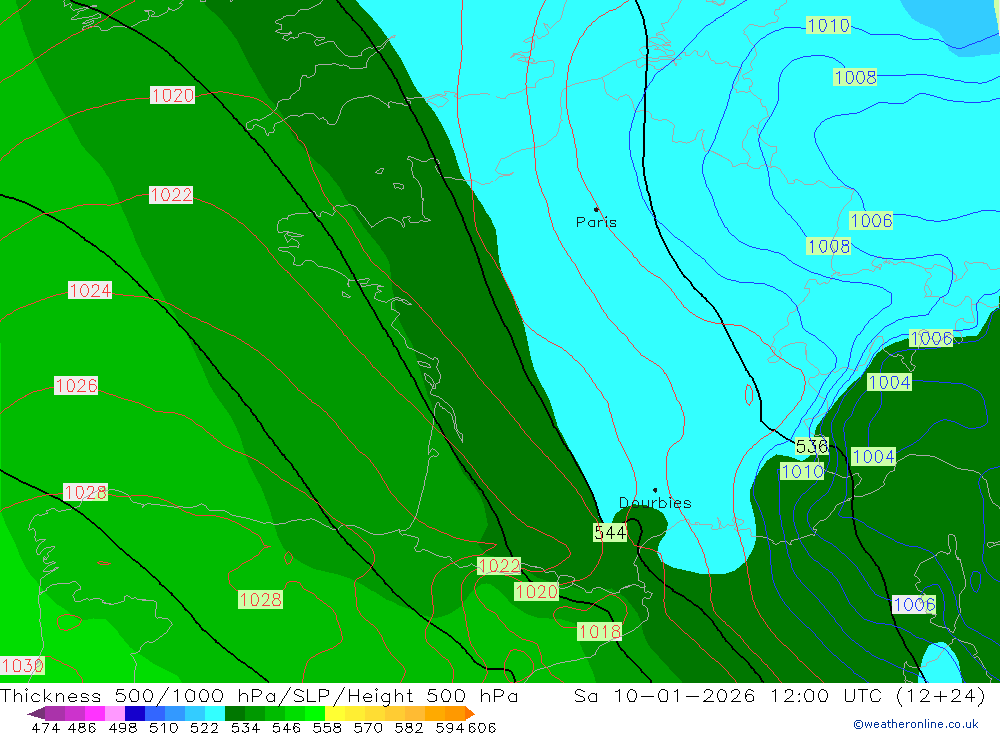Click legend value 534

click(x=245, y=728)
